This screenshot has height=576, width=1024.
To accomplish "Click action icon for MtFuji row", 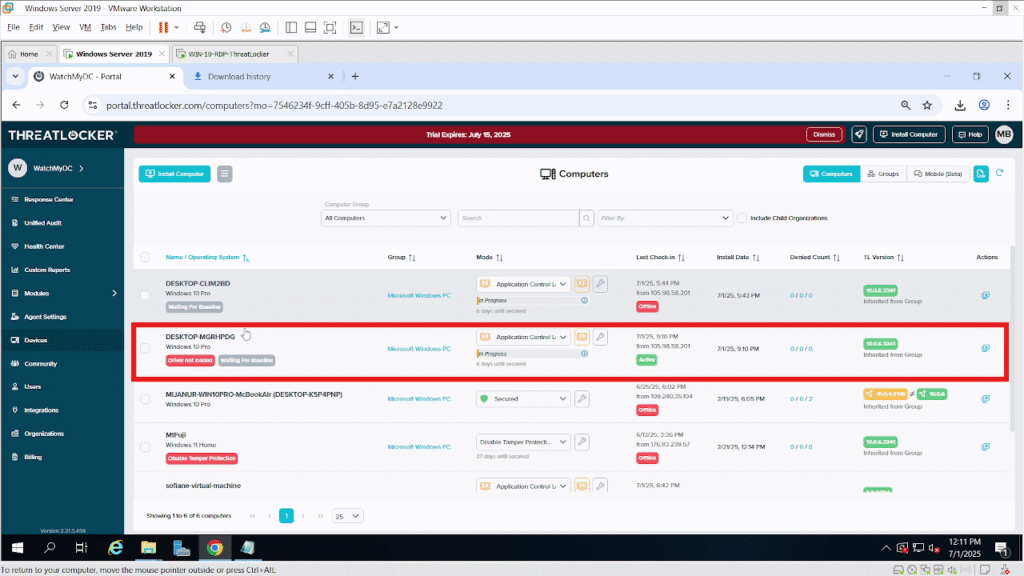I will [x=985, y=447].
